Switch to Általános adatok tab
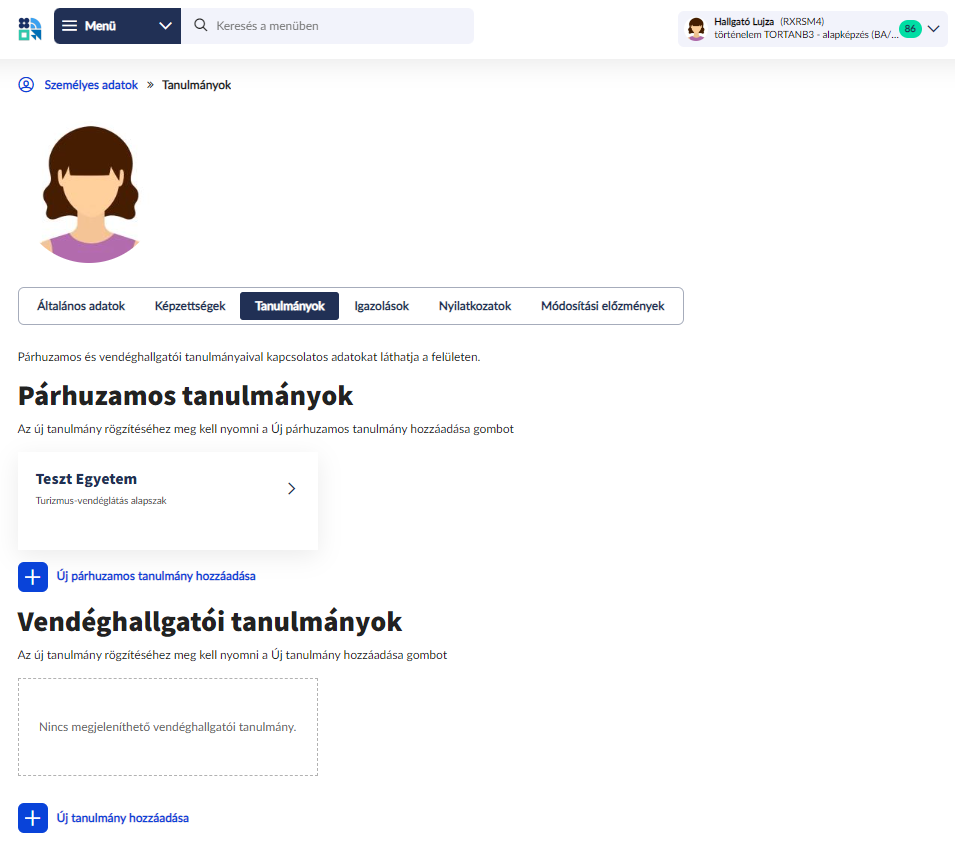 81,306
